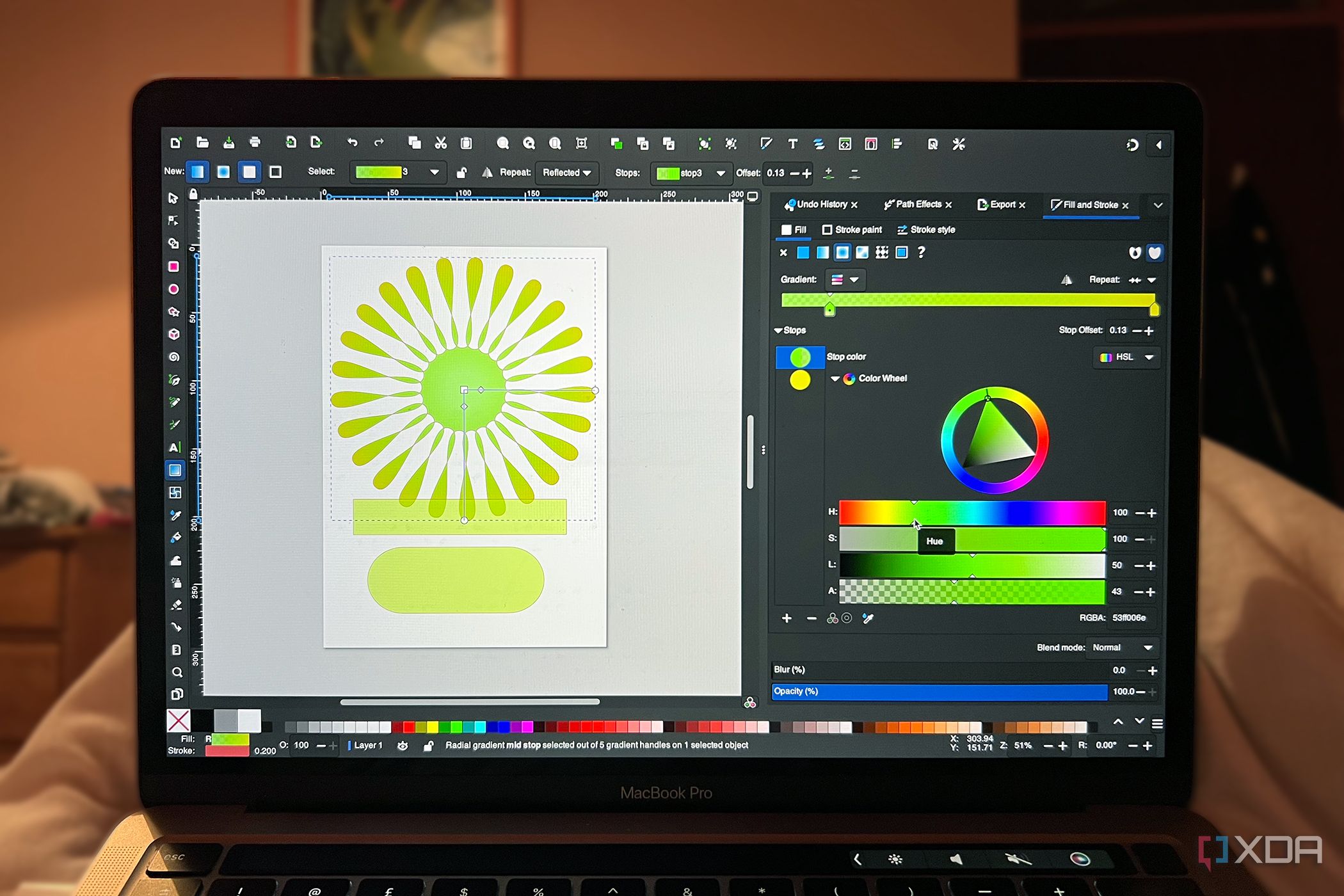Click the Layer 1 status bar field
1344x896 pixels.
pyautogui.click(x=368, y=745)
